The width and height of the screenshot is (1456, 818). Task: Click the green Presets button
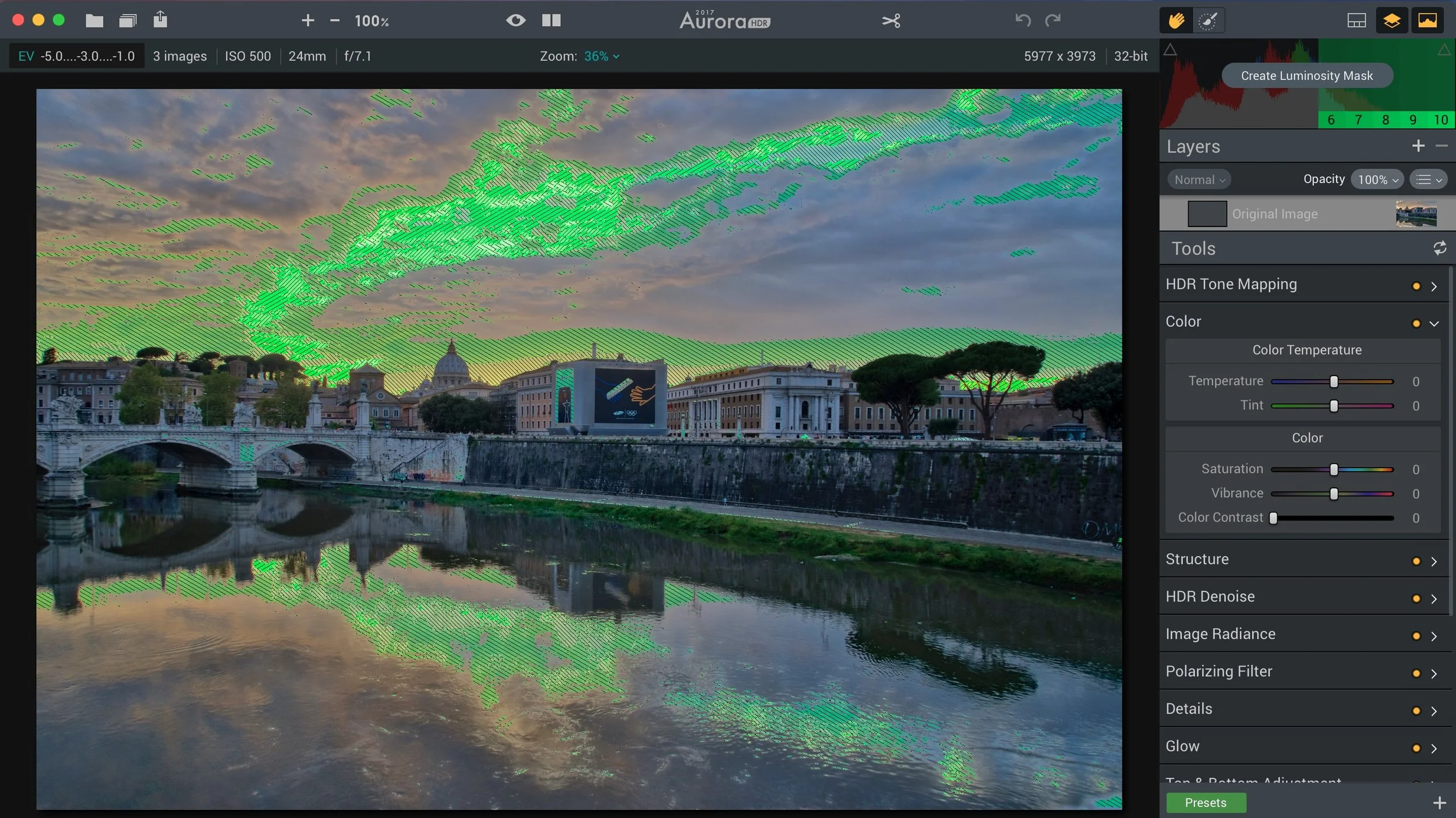(1205, 802)
